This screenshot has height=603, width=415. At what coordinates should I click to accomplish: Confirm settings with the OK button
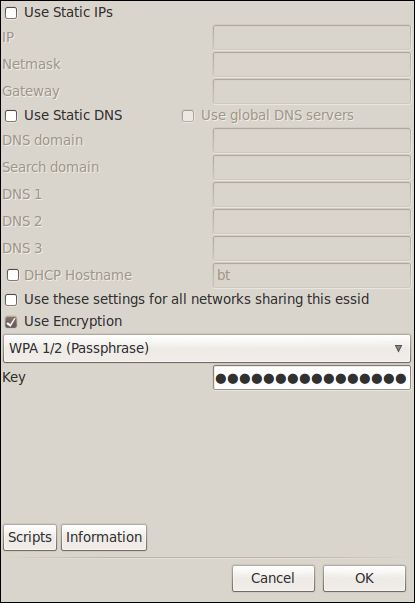364,578
